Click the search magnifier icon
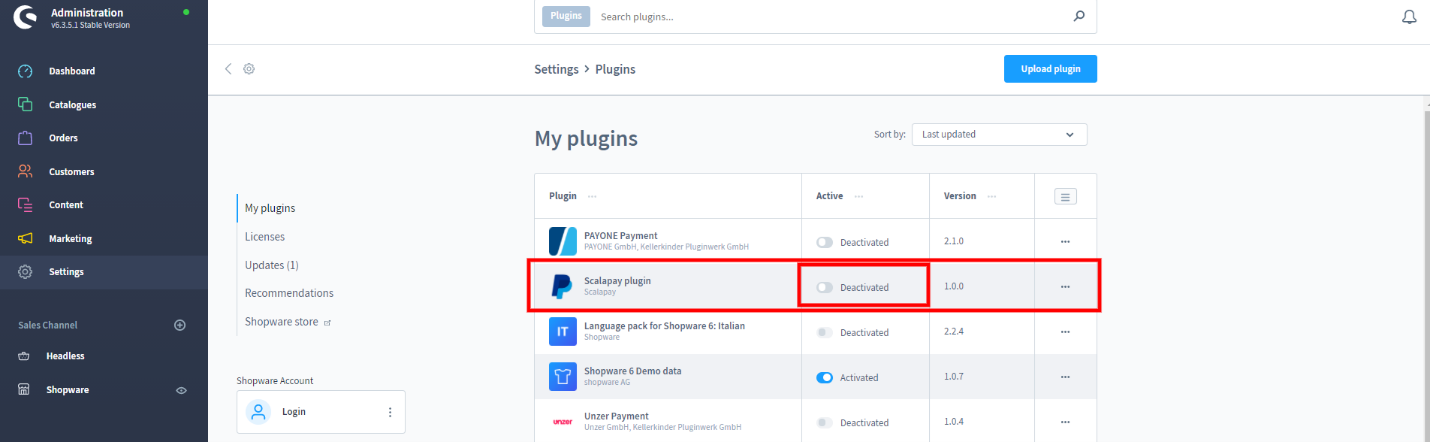The width and height of the screenshot is (1430, 442). 1079,16
